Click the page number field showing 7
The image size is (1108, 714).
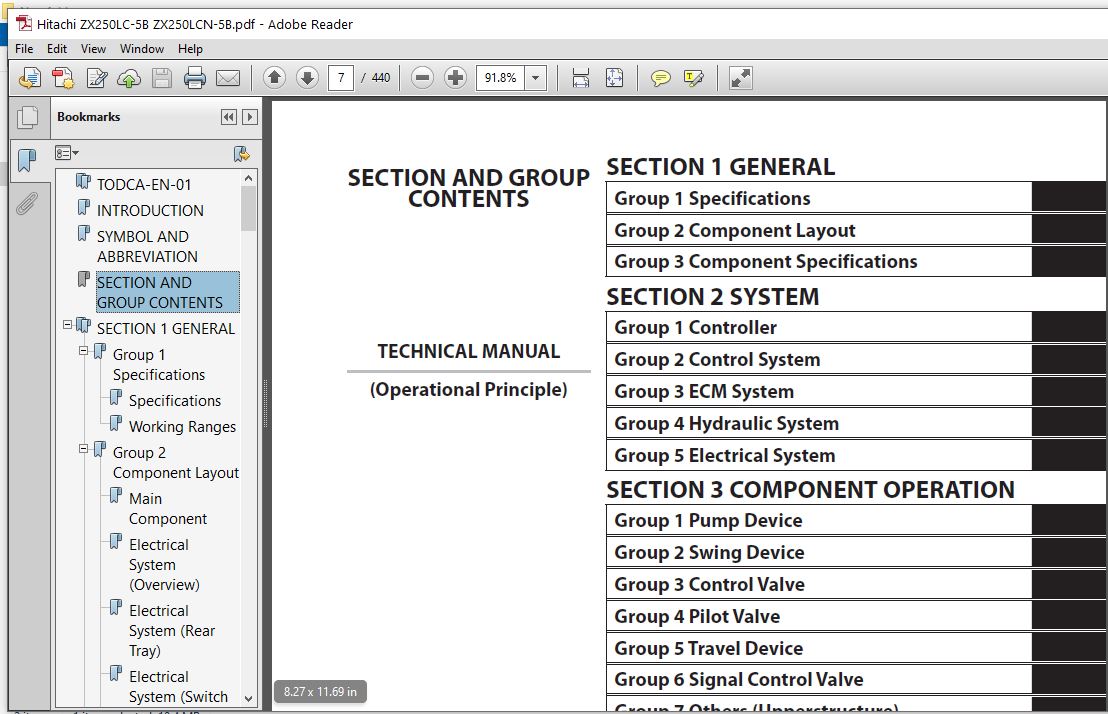[x=341, y=78]
